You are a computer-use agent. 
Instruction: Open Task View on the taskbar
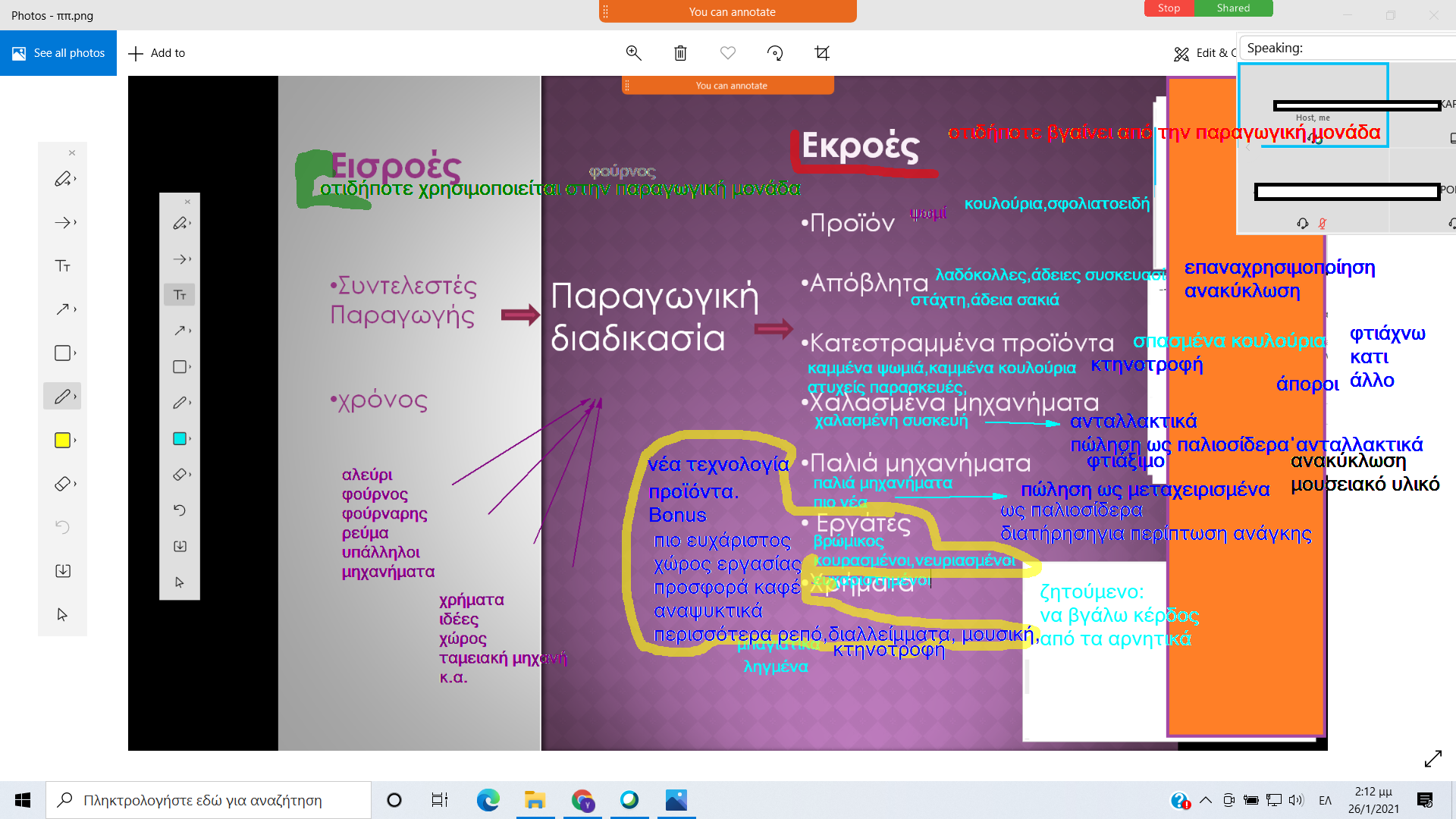[x=440, y=800]
